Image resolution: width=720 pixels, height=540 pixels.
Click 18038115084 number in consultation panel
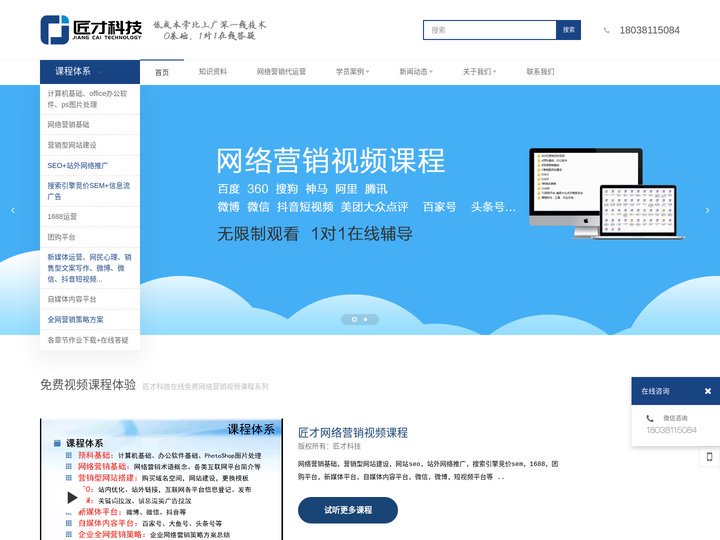(x=671, y=430)
